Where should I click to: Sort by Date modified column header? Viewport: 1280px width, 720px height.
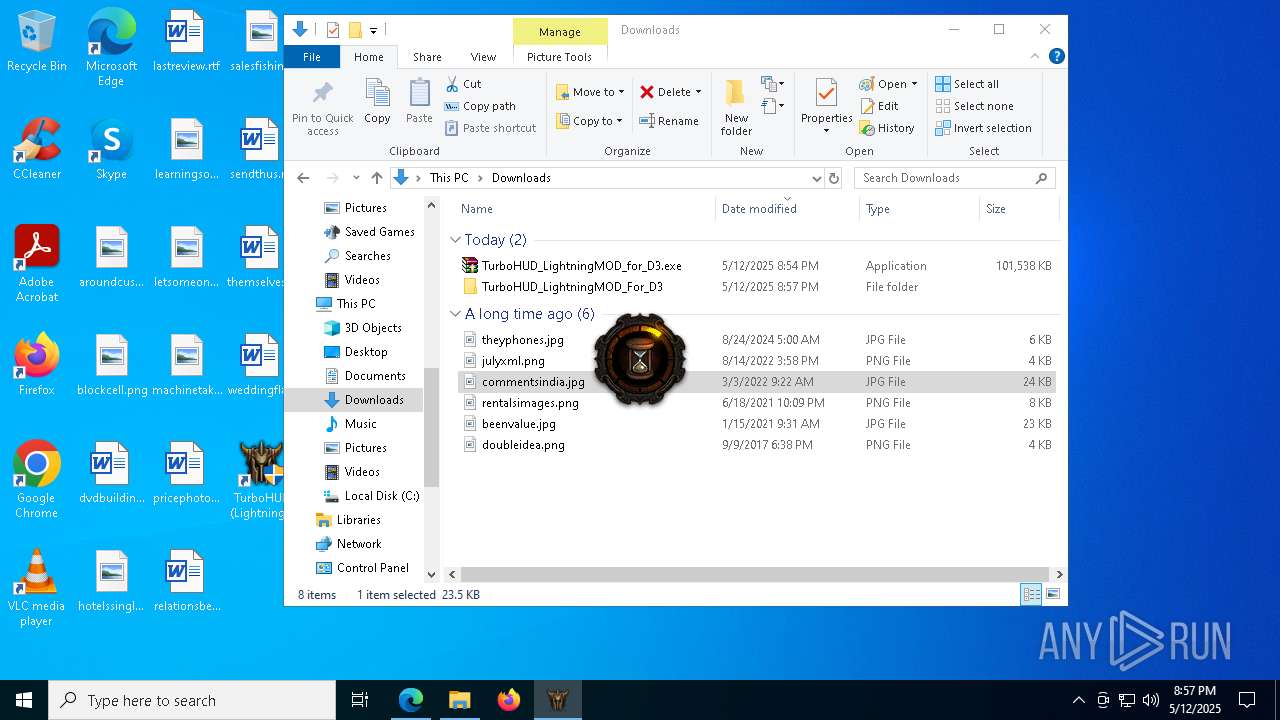coord(787,208)
